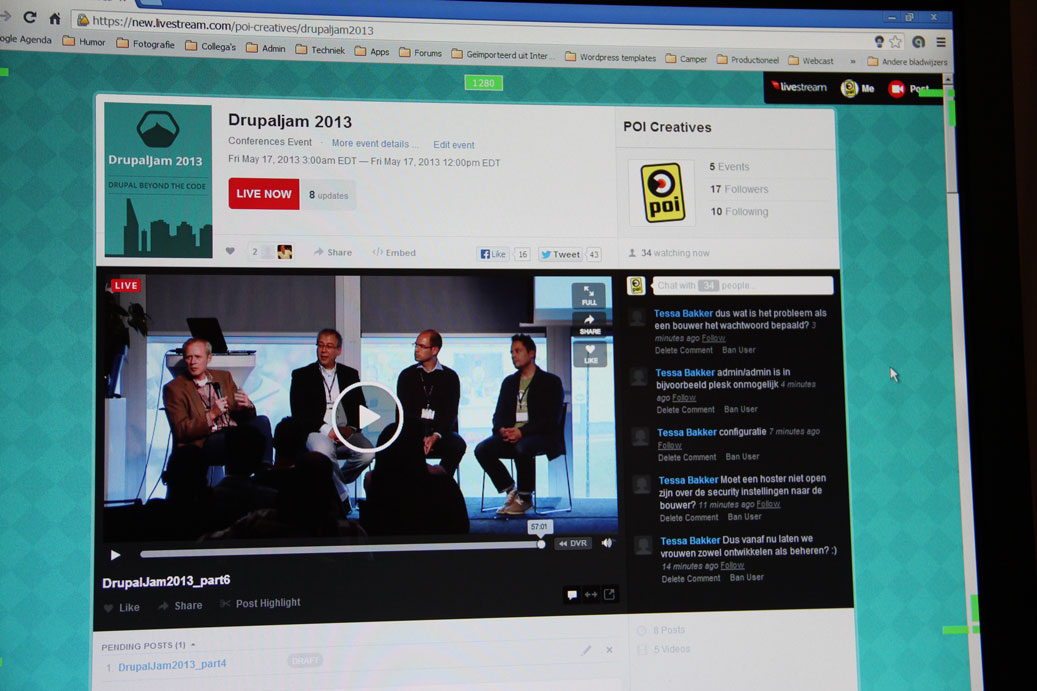View the 5 Events of POI Creatives
The height and width of the screenshot is (691, 1037).
[x=729, y=167]
